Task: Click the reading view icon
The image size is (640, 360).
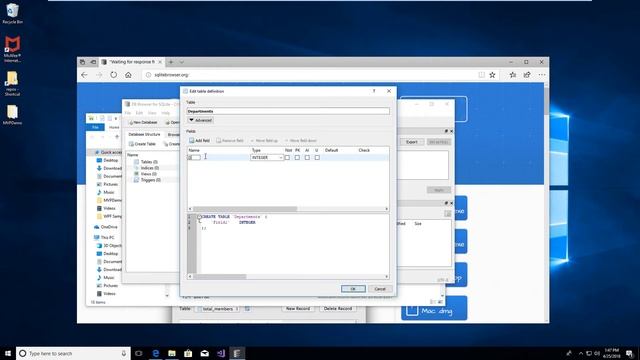Action: tap(482, 75)
